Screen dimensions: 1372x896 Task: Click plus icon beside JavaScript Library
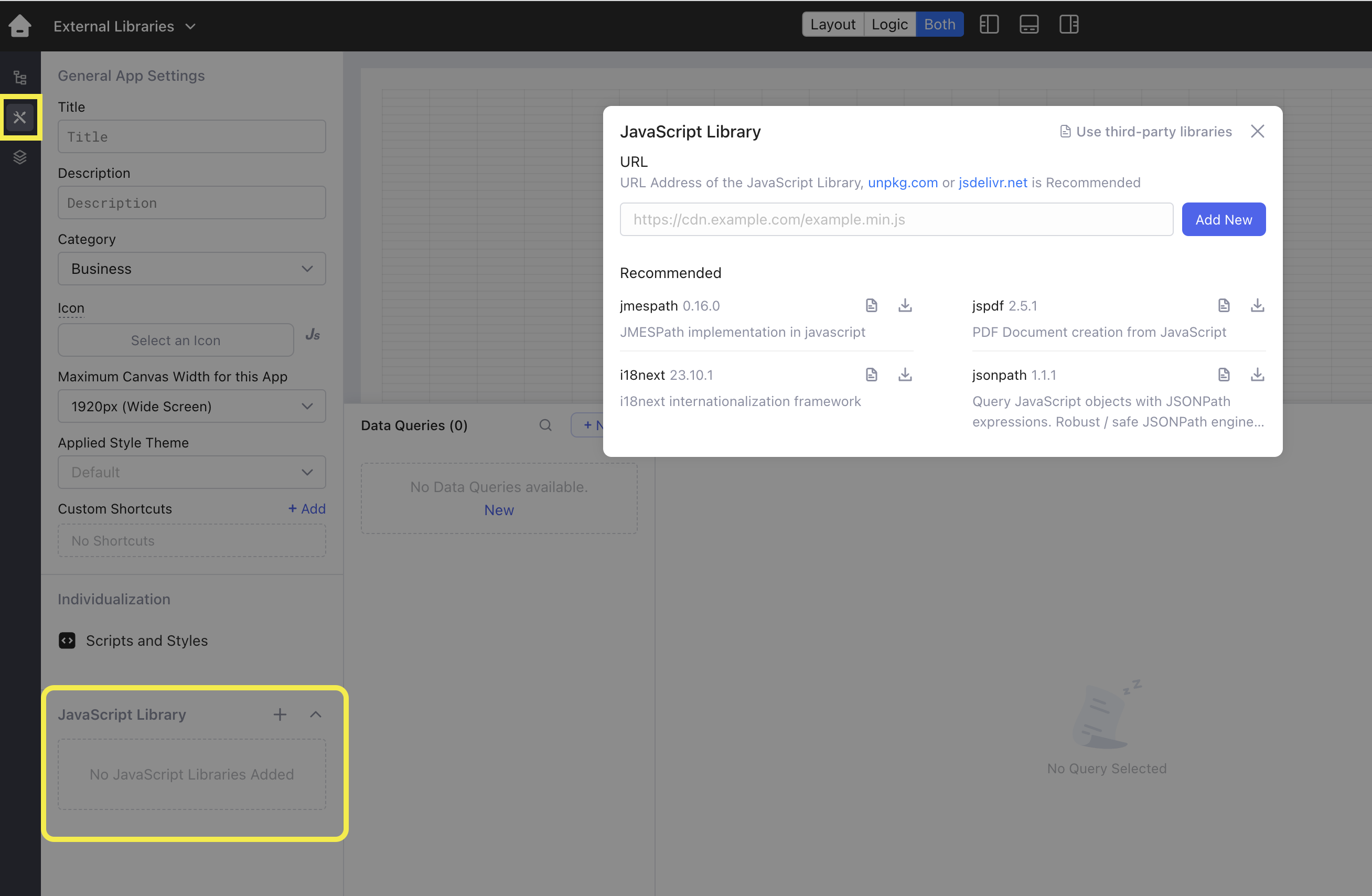pos(280,714)
